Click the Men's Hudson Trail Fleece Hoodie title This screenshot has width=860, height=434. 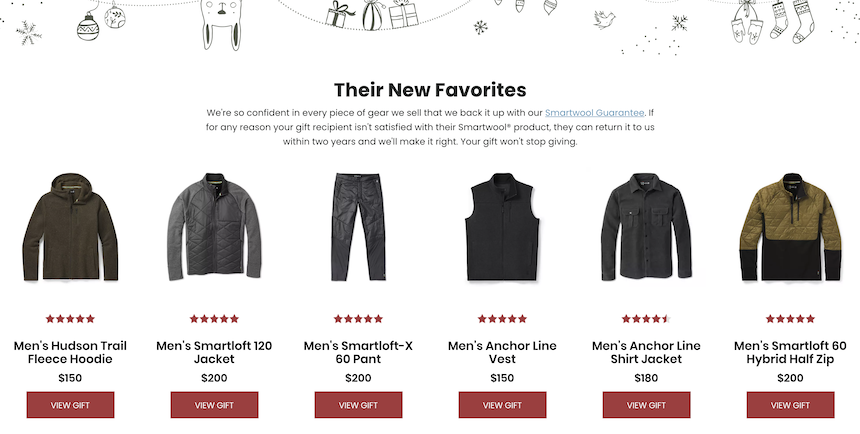coord(70,352)
